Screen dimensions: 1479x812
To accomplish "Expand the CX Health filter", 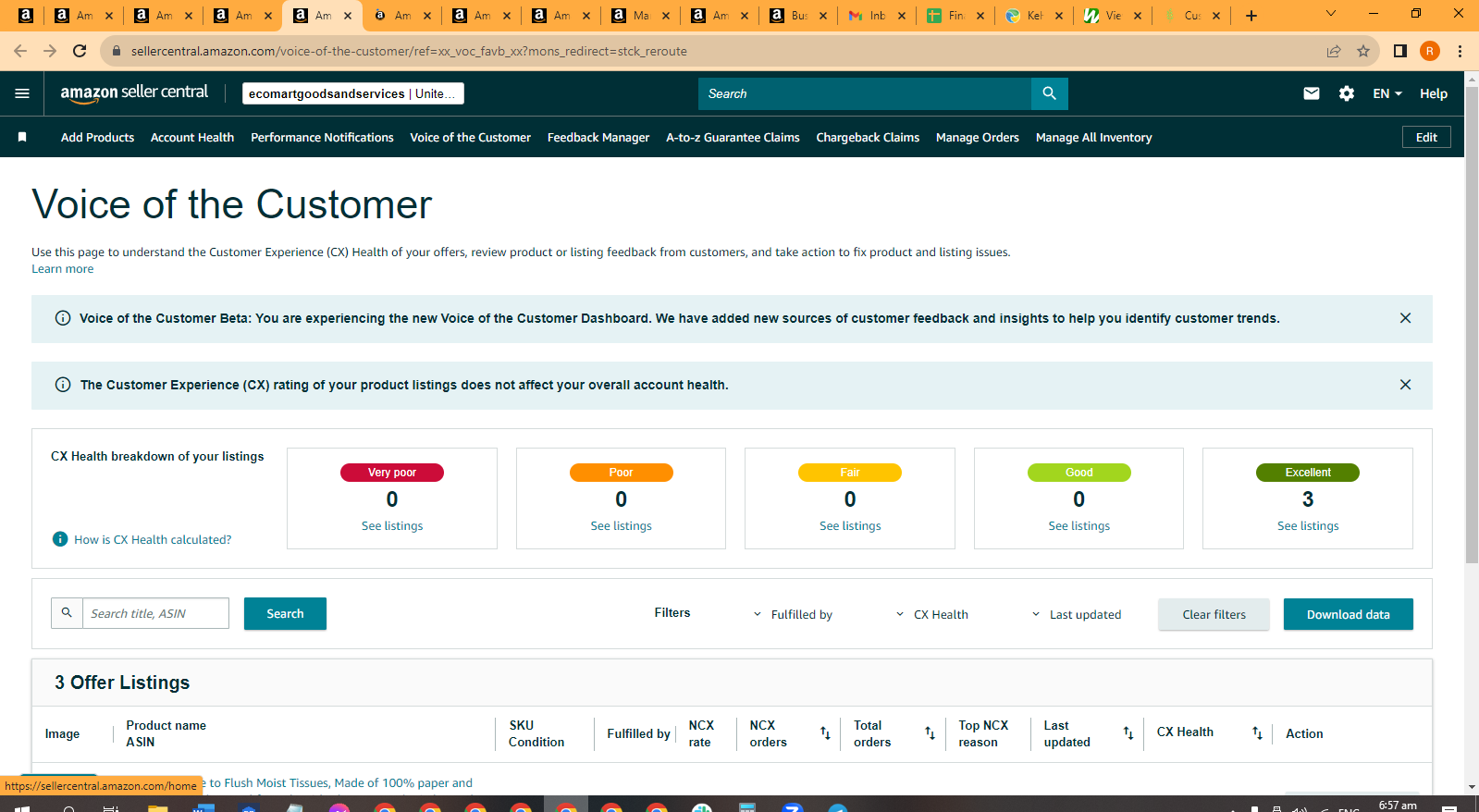I will point(932,614).
